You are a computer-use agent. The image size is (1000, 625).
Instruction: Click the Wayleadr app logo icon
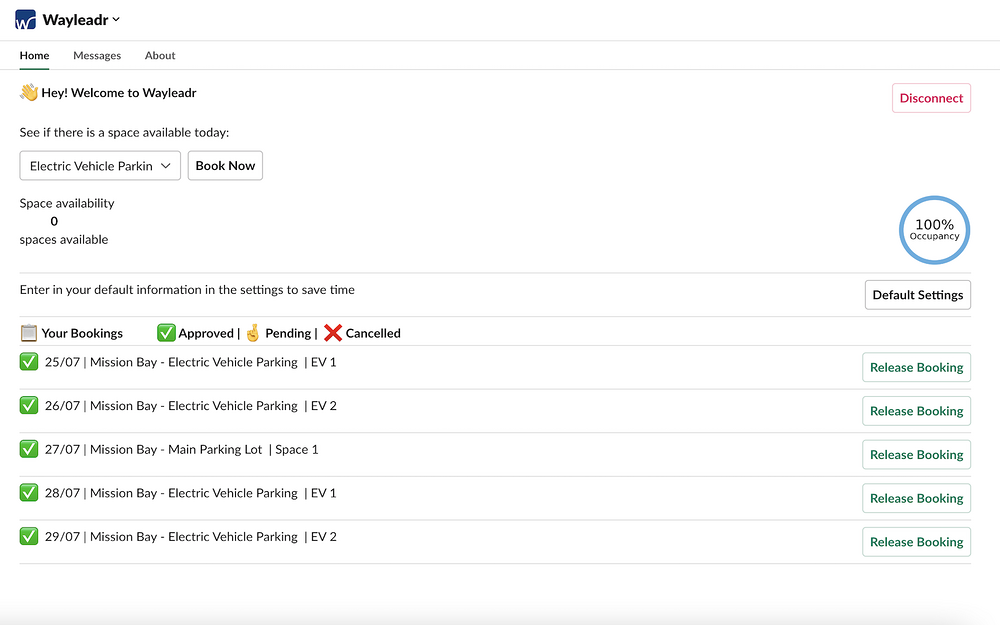pos(26,20)
